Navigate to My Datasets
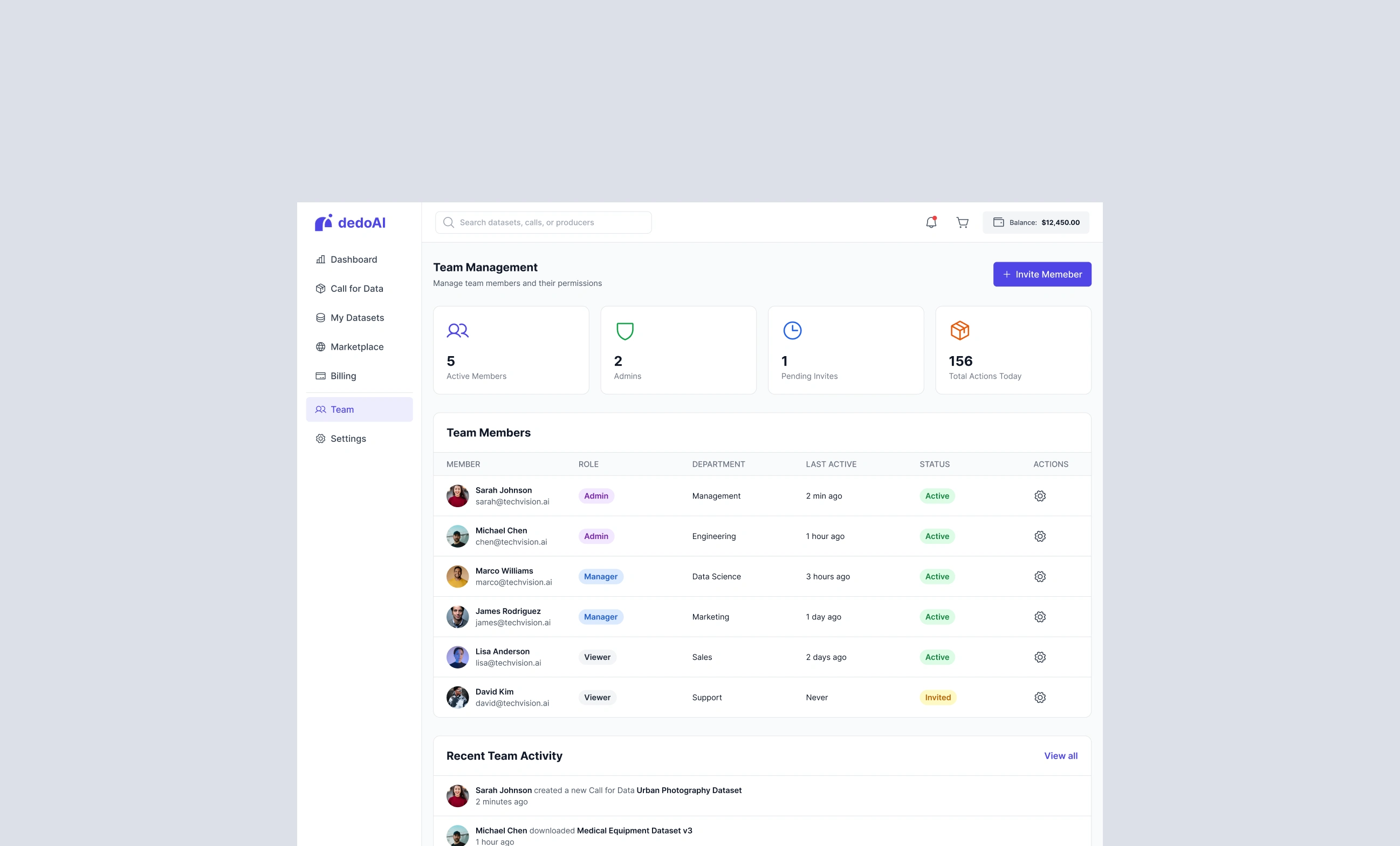1400x846 pixels. point(357,318)
